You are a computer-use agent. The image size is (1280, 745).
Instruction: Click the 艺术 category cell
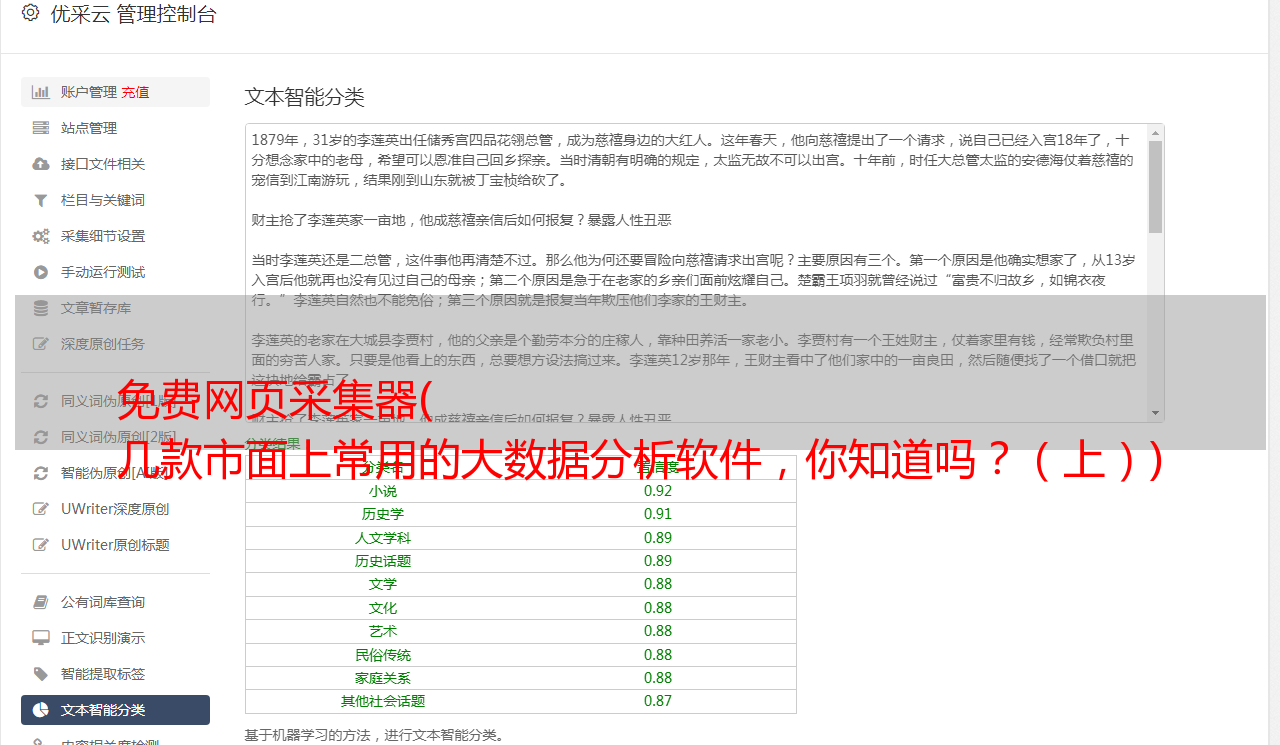click(x=382, y=631)
